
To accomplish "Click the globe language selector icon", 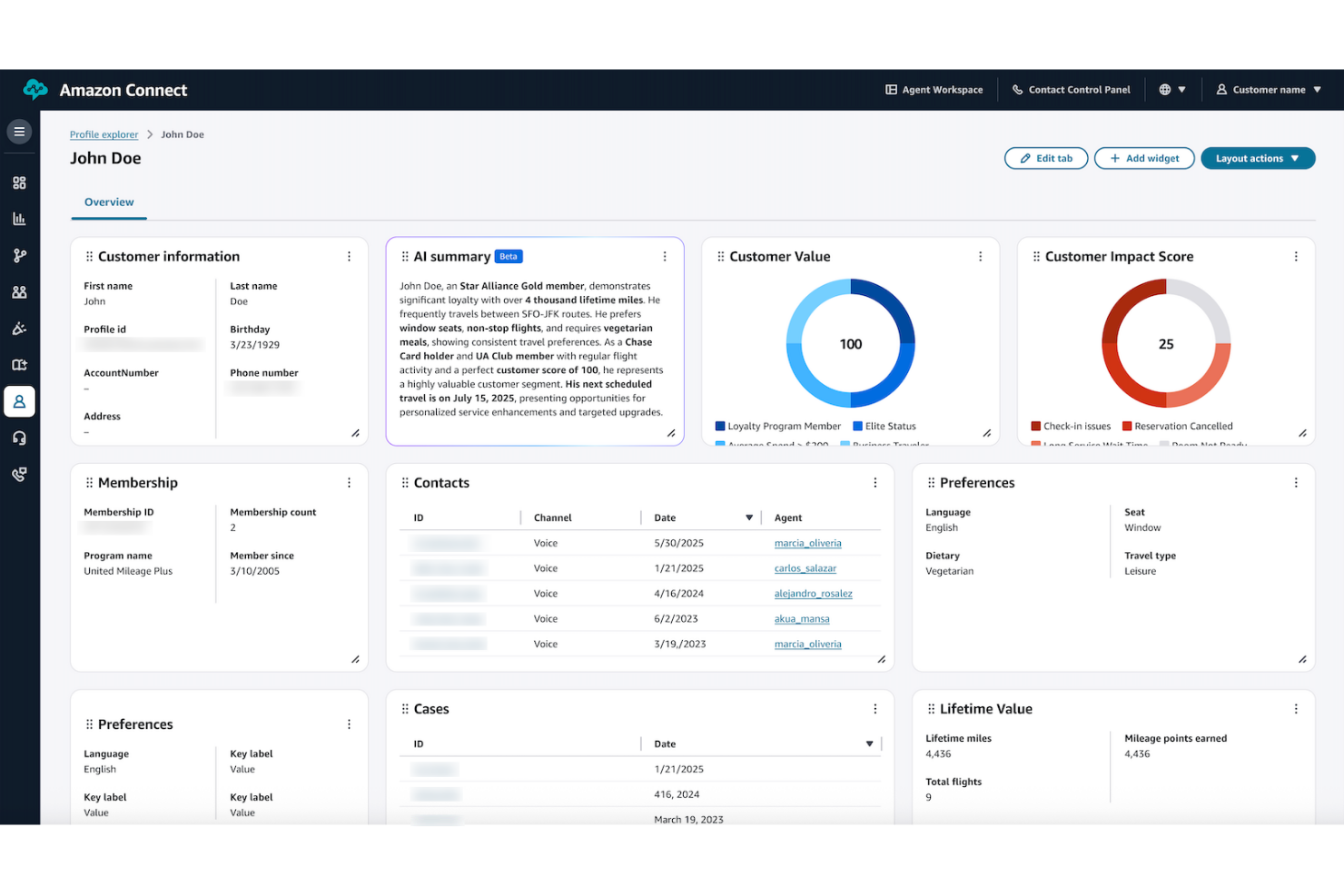I will pos(1167,89).
